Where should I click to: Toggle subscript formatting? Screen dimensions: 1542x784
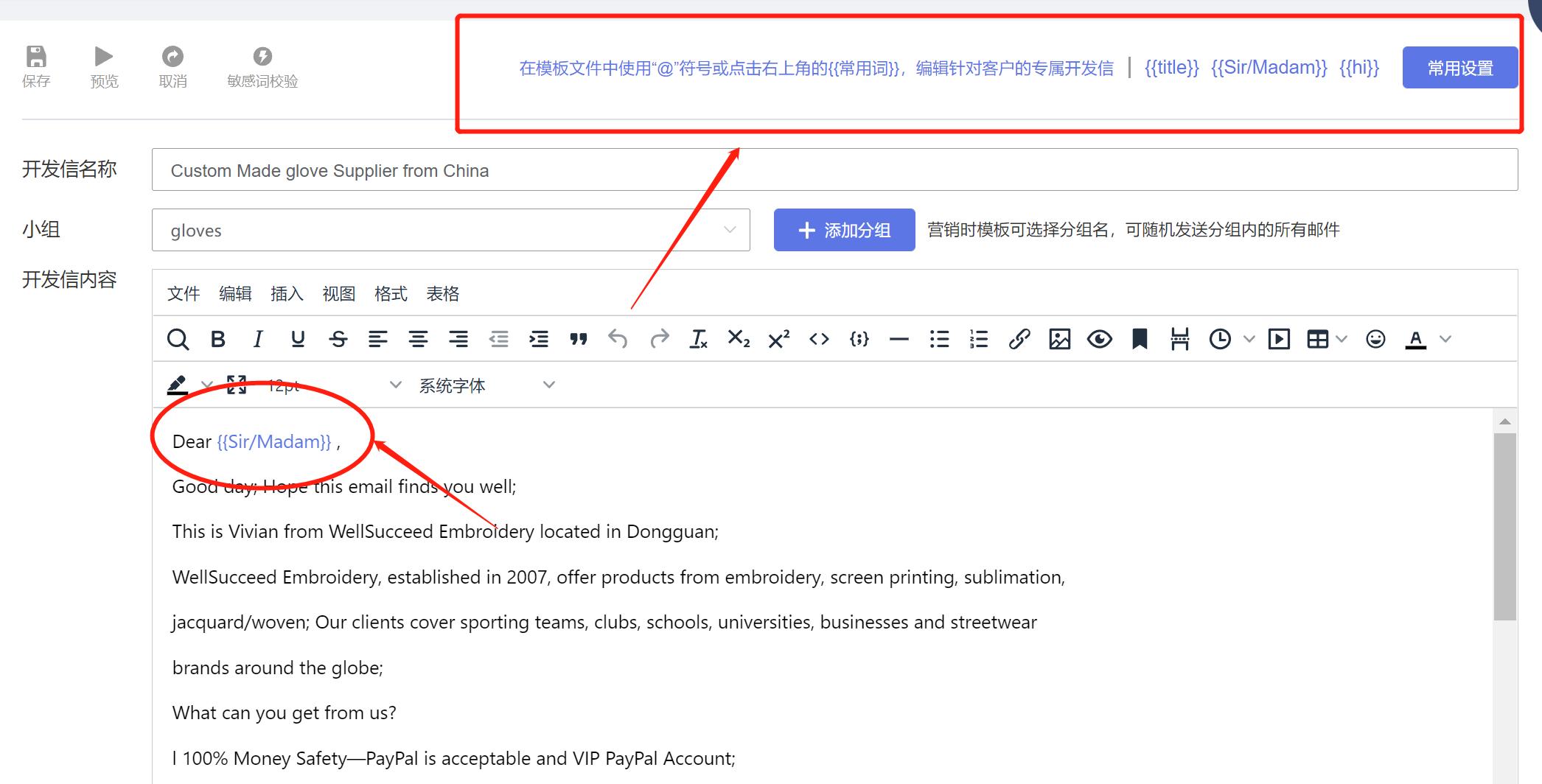pyautogui.click(x=738, y=339)
